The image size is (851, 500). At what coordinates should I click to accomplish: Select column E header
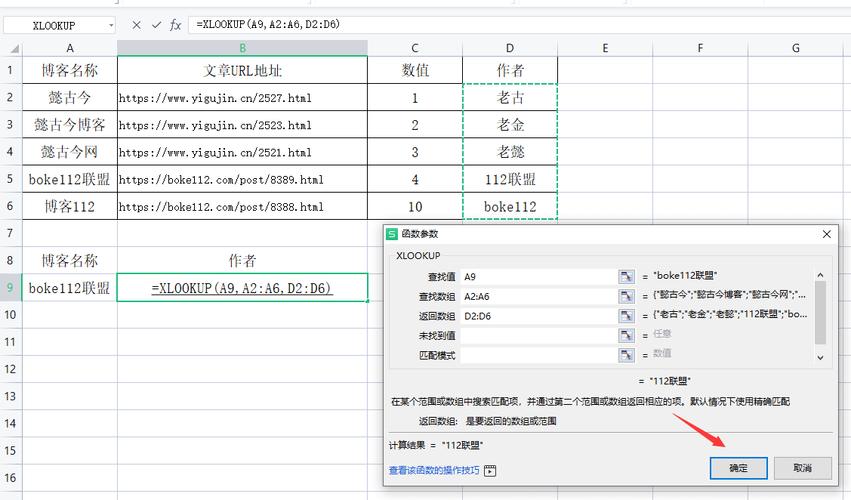[x=605, y=48]
